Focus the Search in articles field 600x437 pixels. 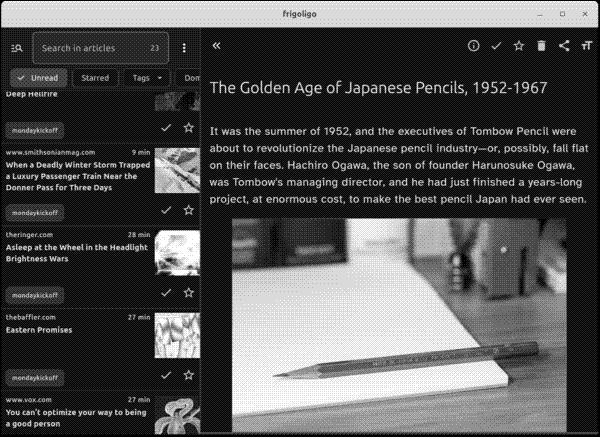click(x=101, y=48)
